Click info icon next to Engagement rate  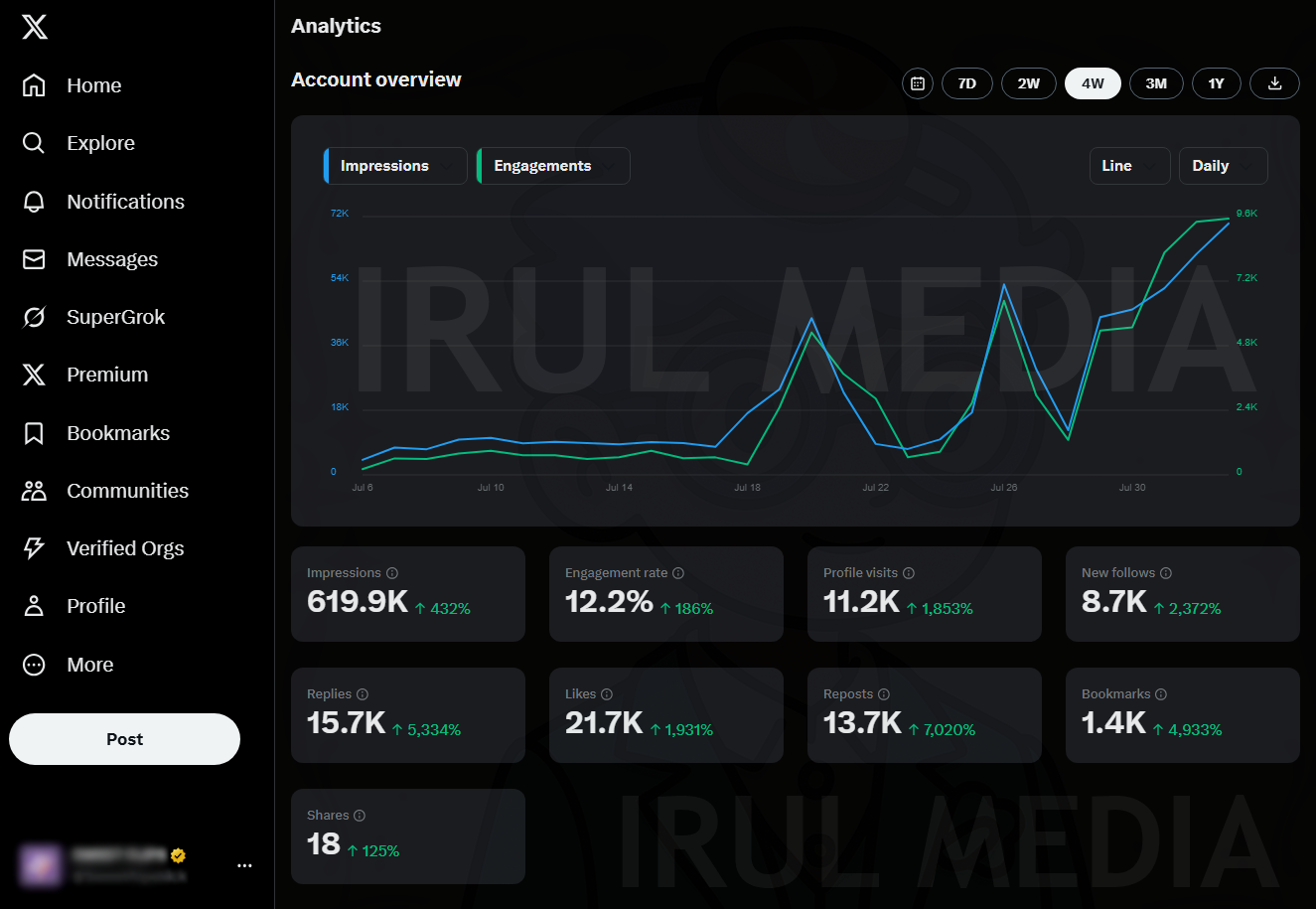pos(678,573)
